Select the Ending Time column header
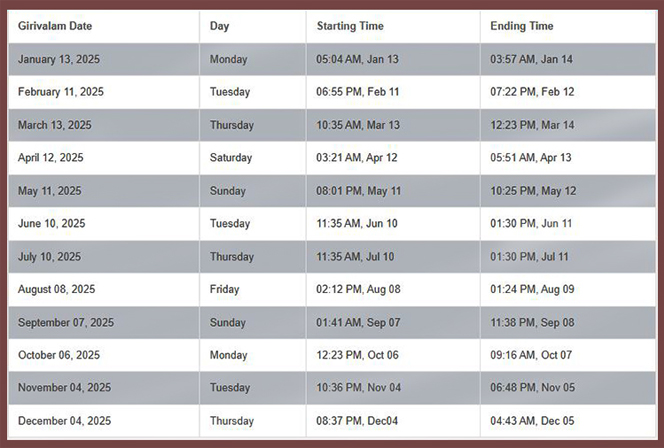 pos(521,26)
